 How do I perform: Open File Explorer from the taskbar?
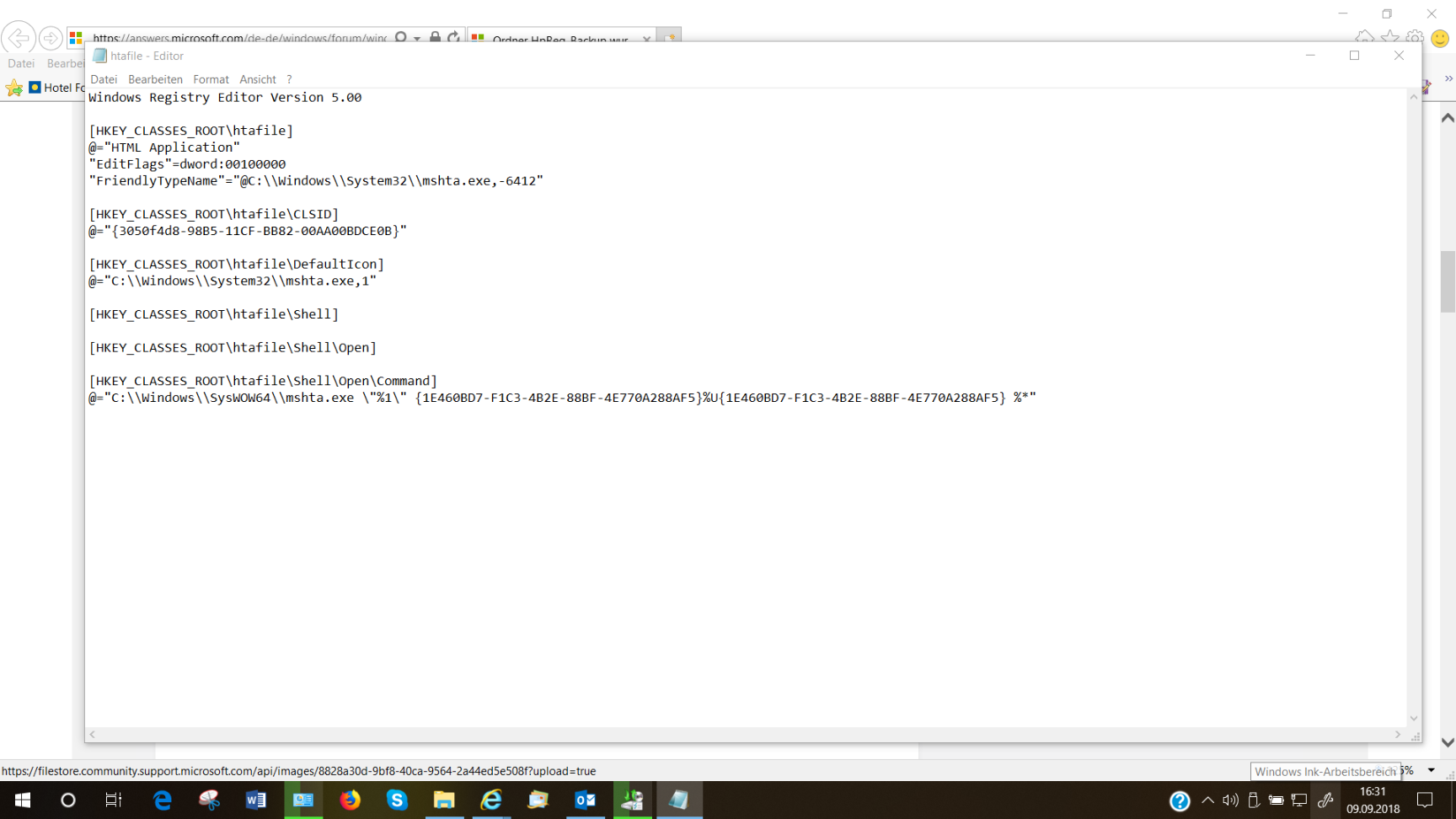click(x=444, y=800)
